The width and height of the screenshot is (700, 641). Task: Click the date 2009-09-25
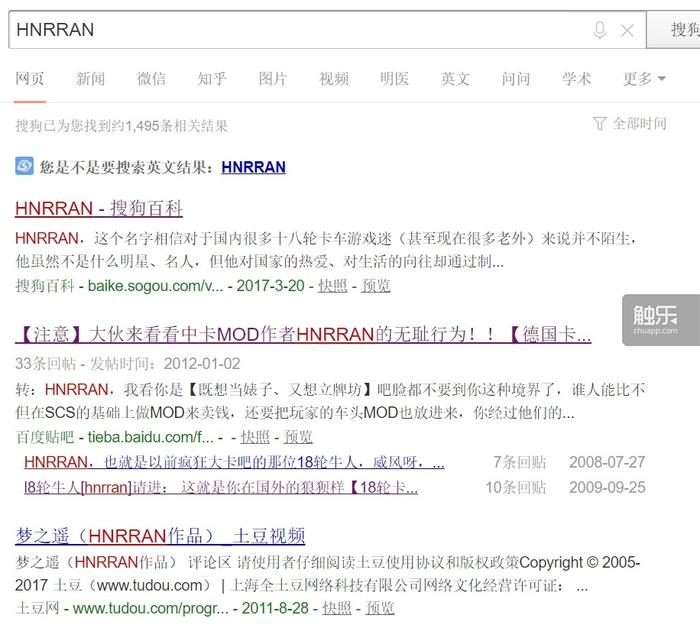[x=607, y=487]
